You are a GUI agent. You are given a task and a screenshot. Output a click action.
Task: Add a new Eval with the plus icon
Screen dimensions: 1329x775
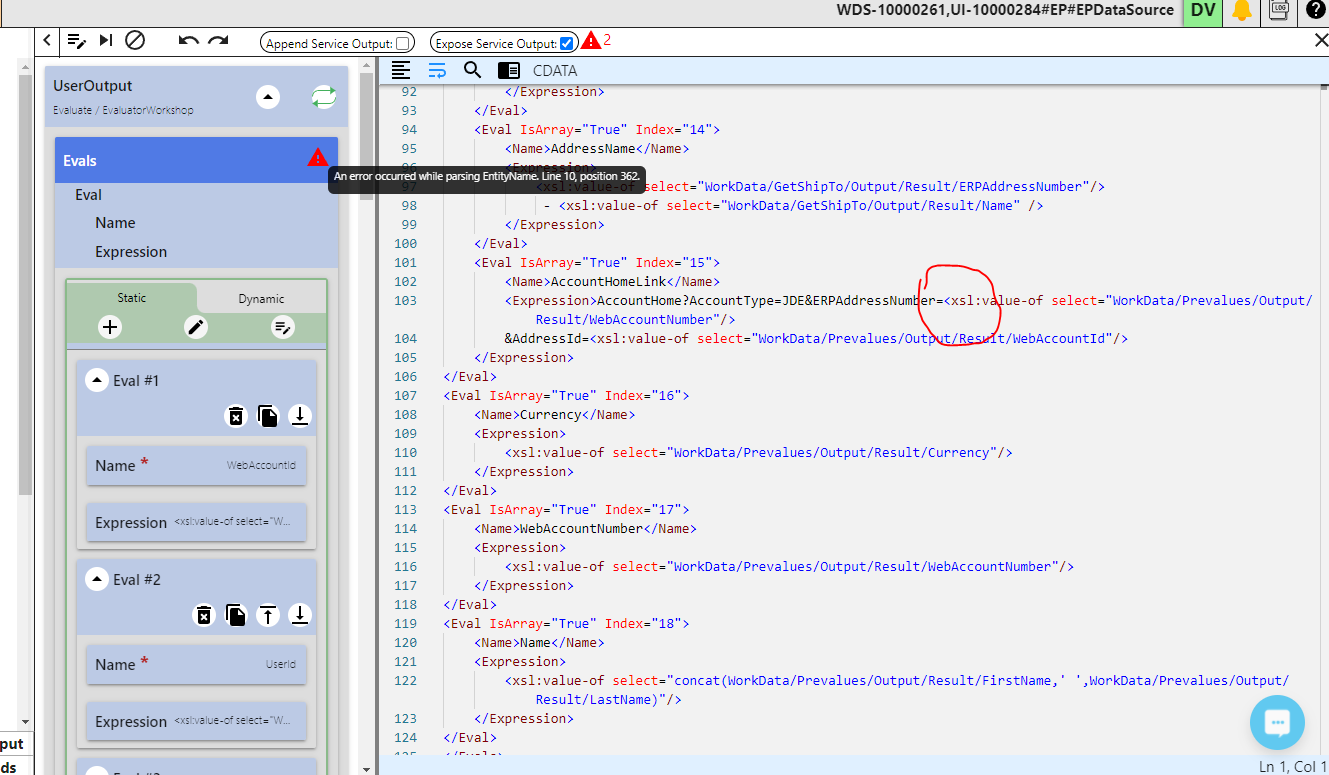(110, 327)
